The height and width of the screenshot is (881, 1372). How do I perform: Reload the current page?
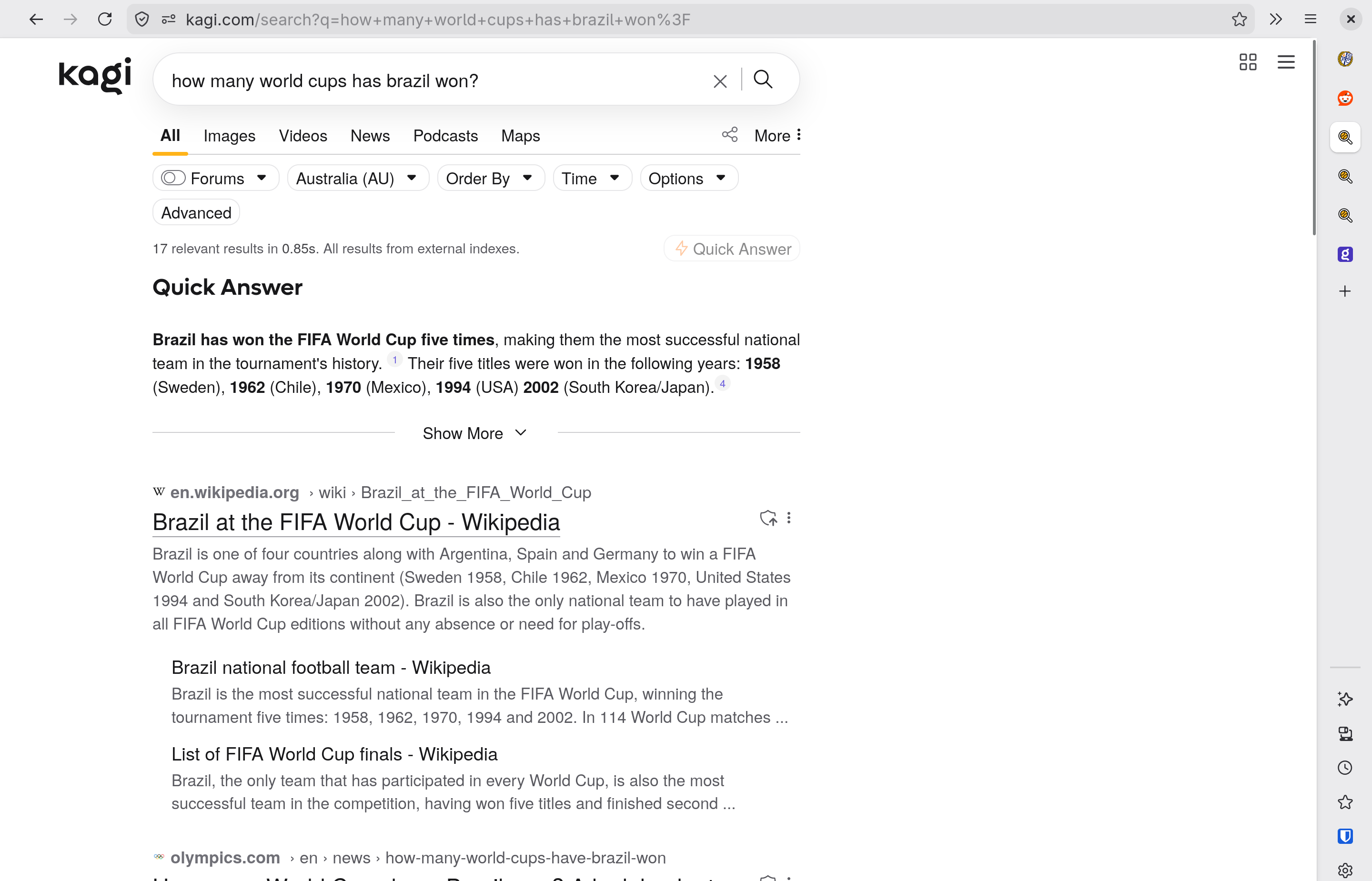105,20
